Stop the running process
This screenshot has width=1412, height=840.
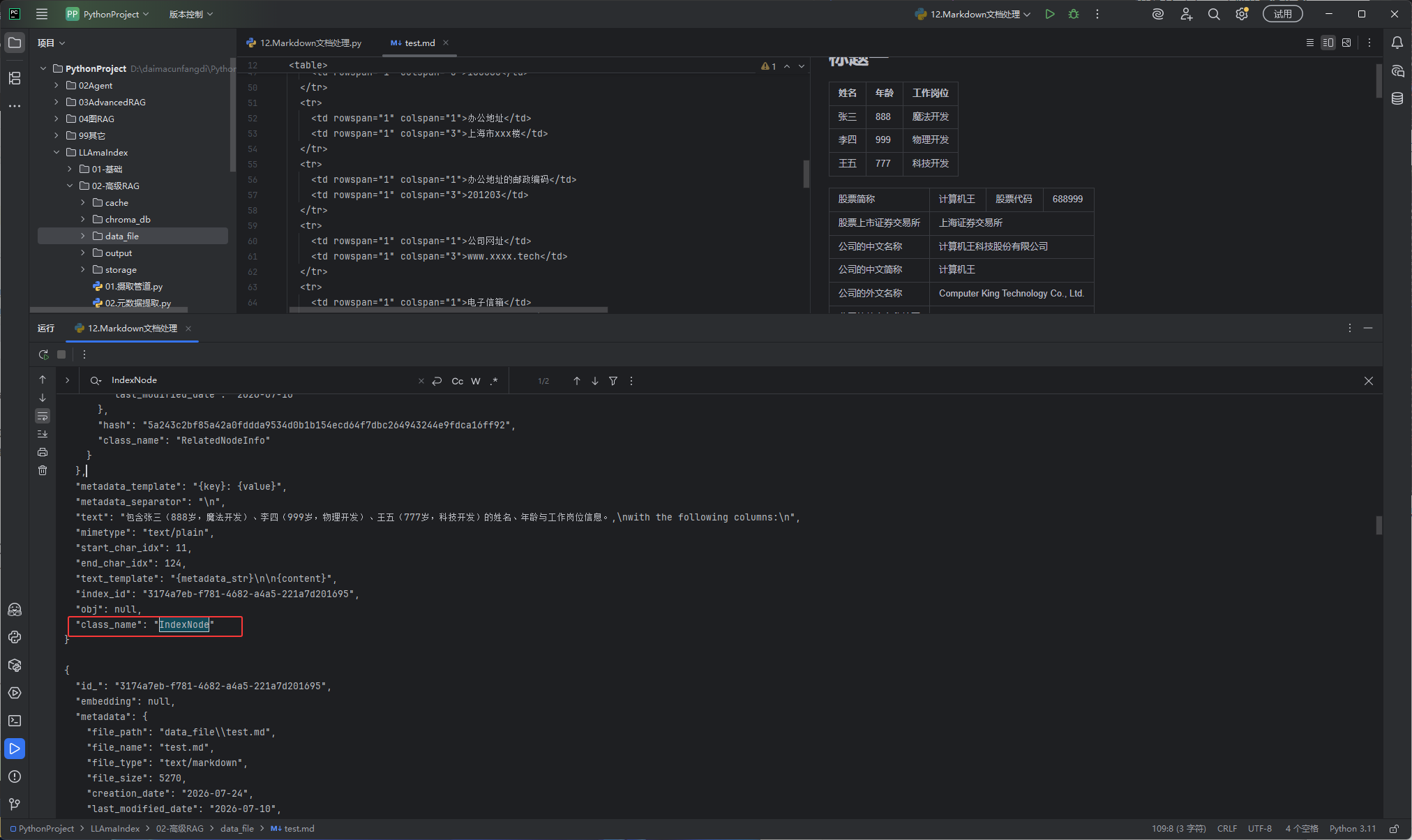pyautogui.click(x=61, y=354)
